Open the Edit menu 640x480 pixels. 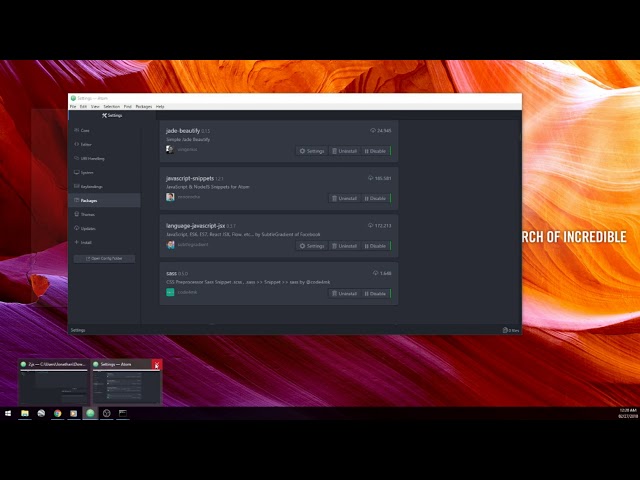click(83, 107)
